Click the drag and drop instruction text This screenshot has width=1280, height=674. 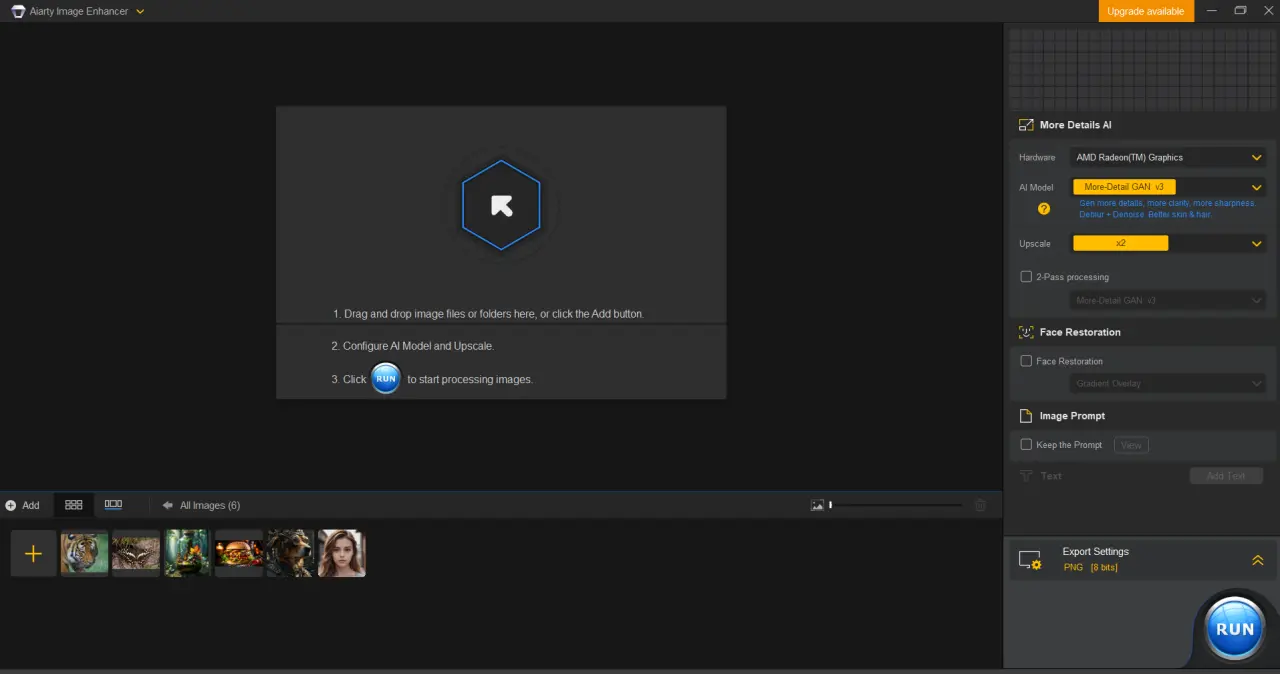[x=488, y=314]
